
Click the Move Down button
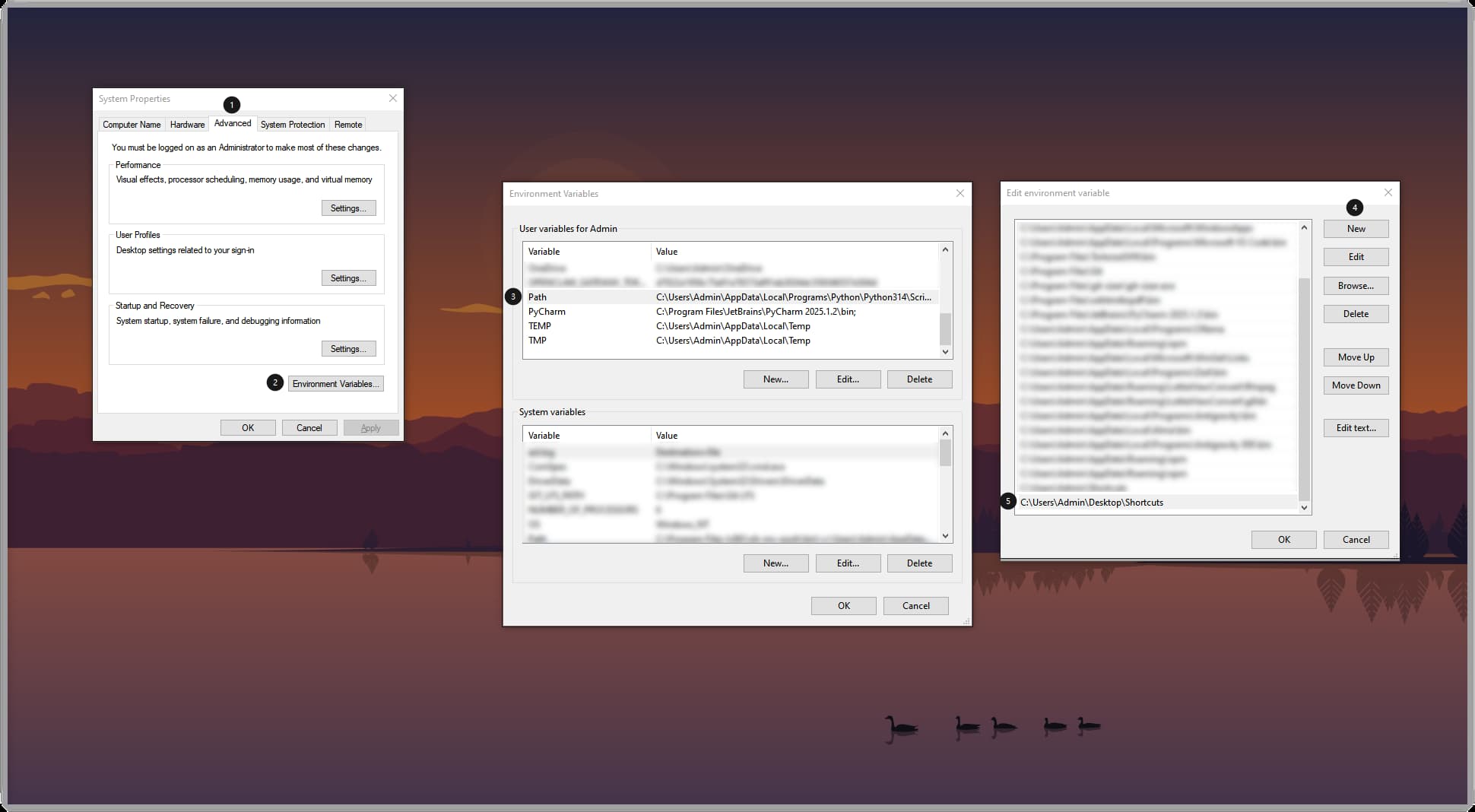tap(1356, 385)
